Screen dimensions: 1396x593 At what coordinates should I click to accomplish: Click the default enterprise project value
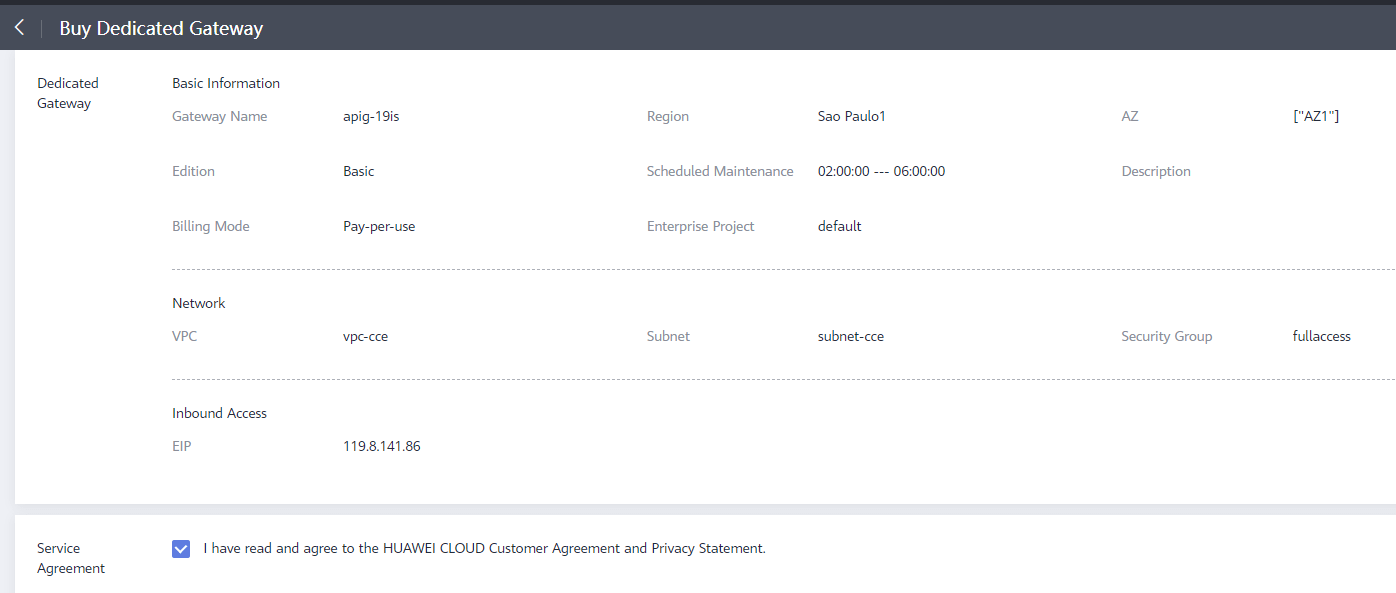tap(839, 226)
